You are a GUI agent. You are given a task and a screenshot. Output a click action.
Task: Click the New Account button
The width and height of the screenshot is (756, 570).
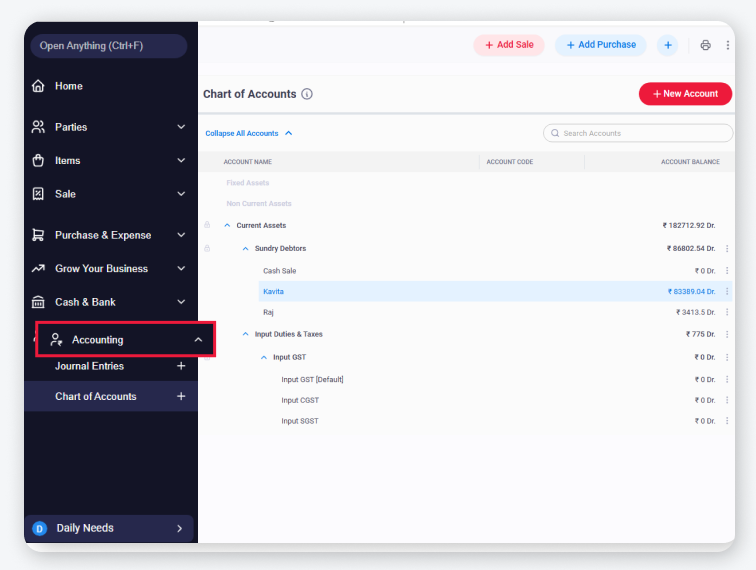pos(685,94)
